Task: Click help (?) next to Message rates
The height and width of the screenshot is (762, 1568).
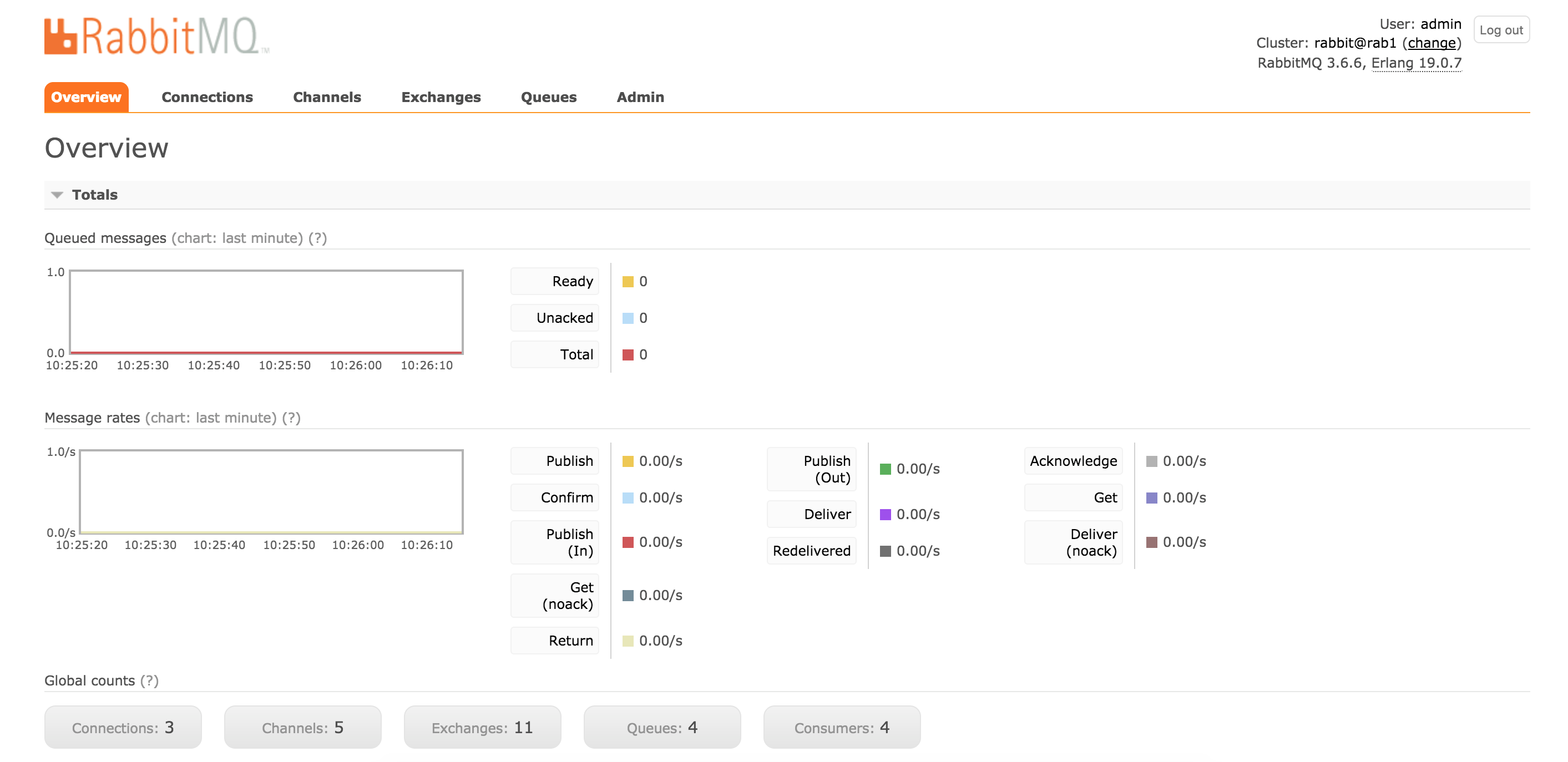Action: click(x=291, y=418)
